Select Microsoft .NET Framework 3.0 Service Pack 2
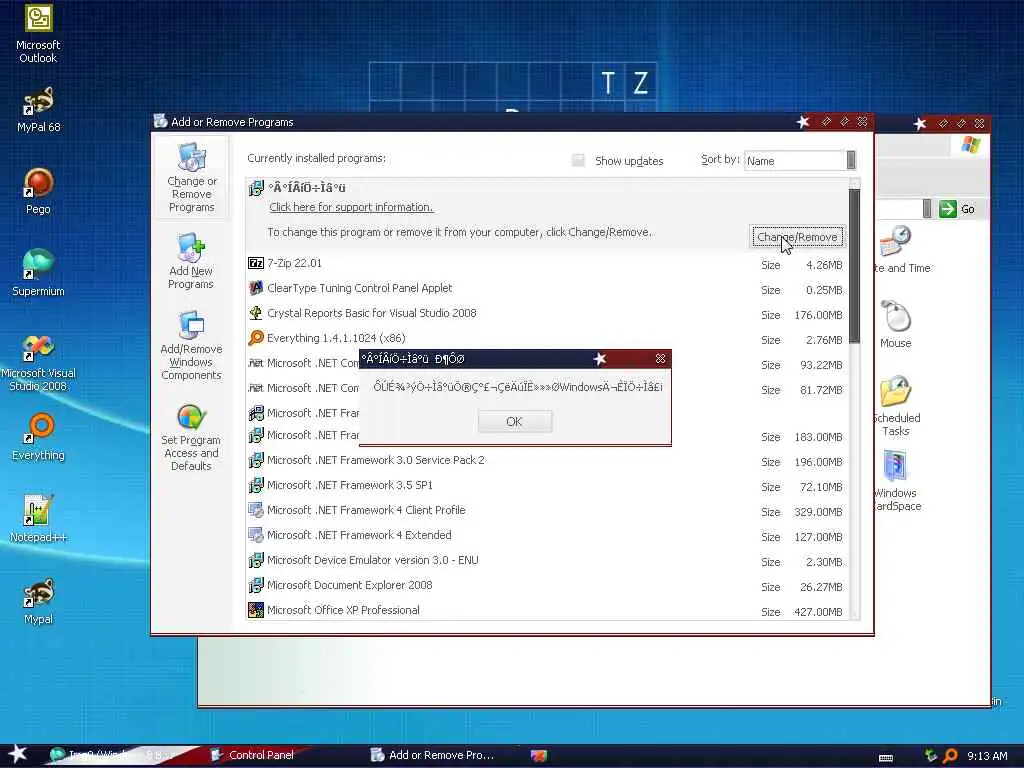 [x=547, y=460]
